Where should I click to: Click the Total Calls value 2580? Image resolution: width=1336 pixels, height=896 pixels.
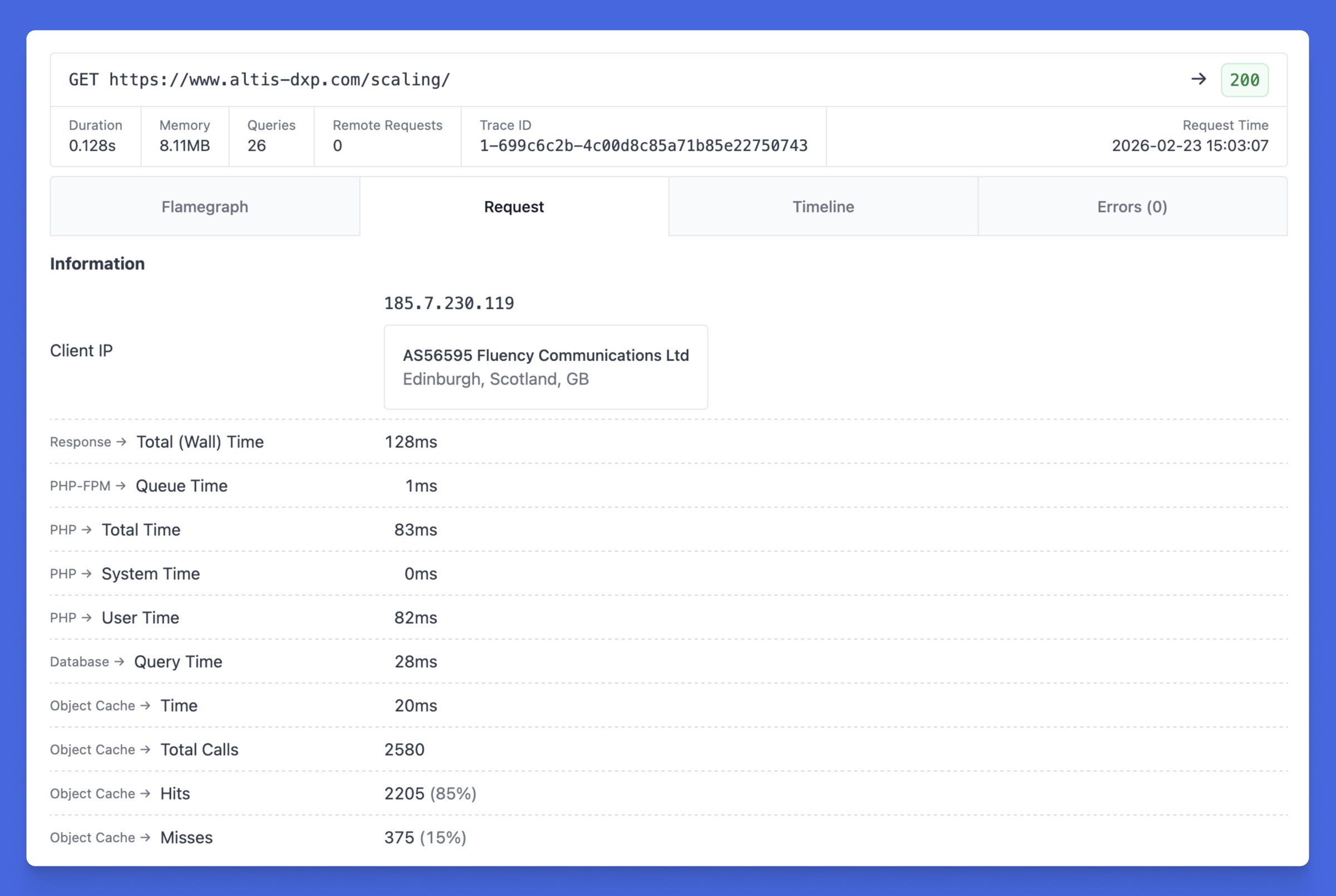click(x=404, y=749)
